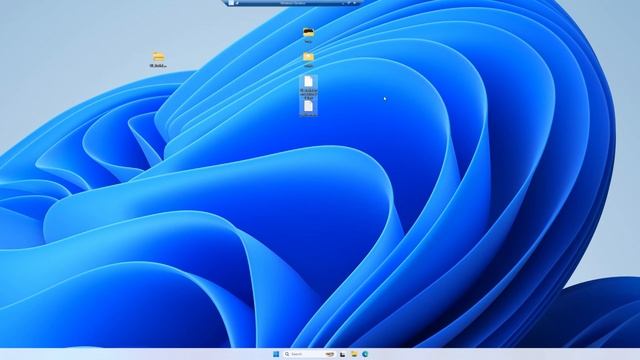Open Task View from the taskbar
This screenshot has width=640, height=360.
point(342,354)
